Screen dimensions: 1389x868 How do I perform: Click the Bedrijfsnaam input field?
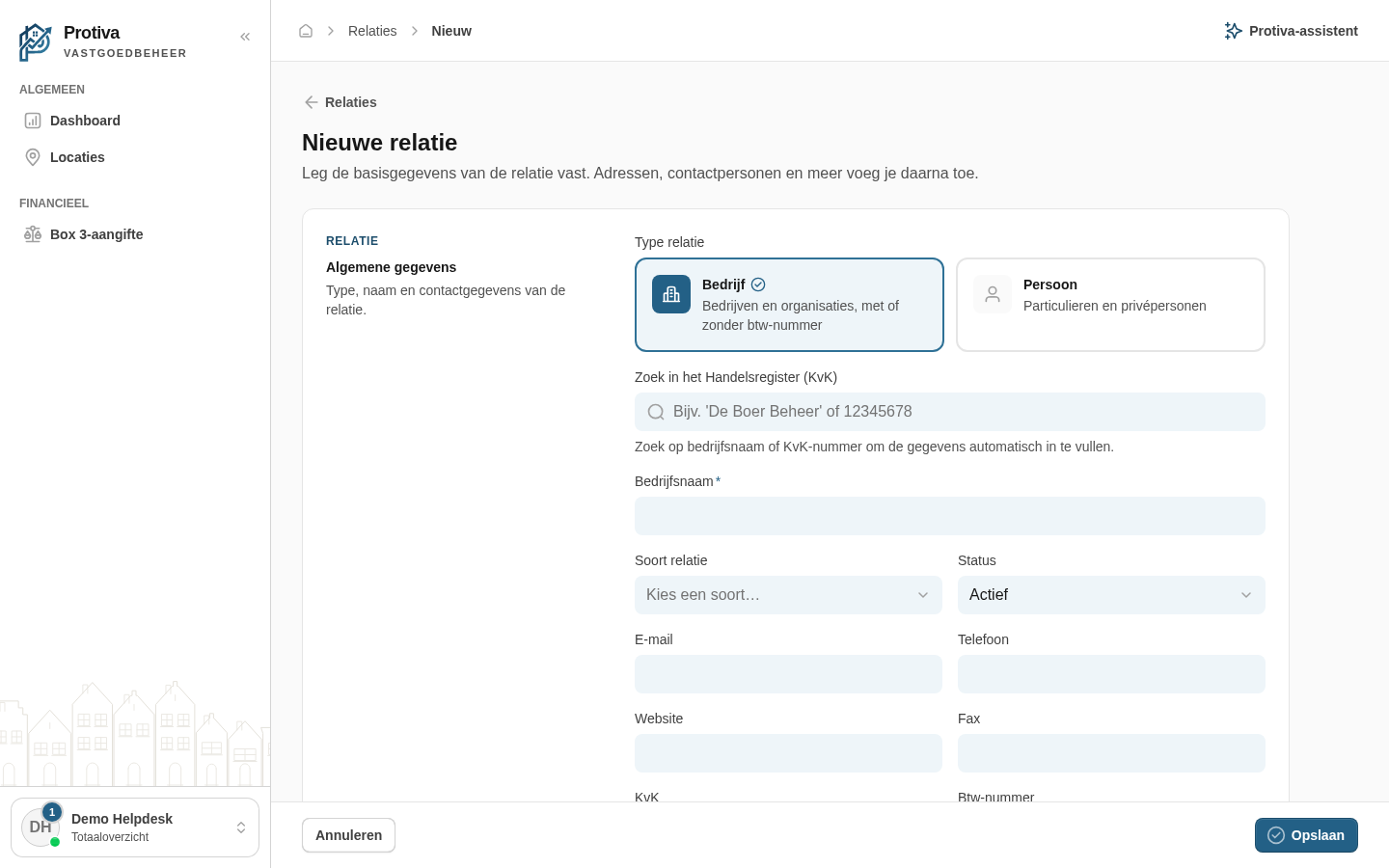950,516
